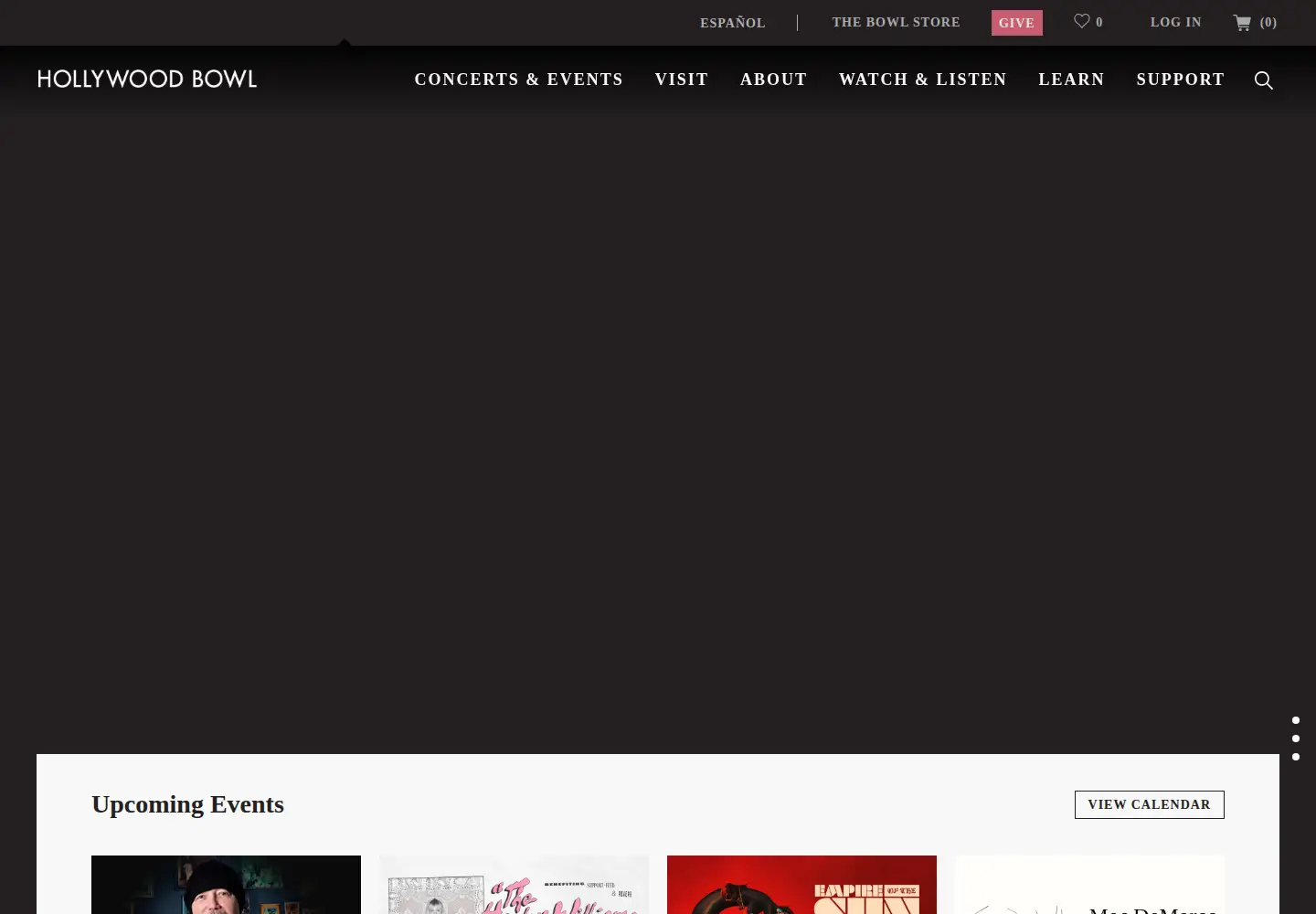
Task: Open the Empire of the Sun event thumbnail
Action: click(x=801, y=885)
